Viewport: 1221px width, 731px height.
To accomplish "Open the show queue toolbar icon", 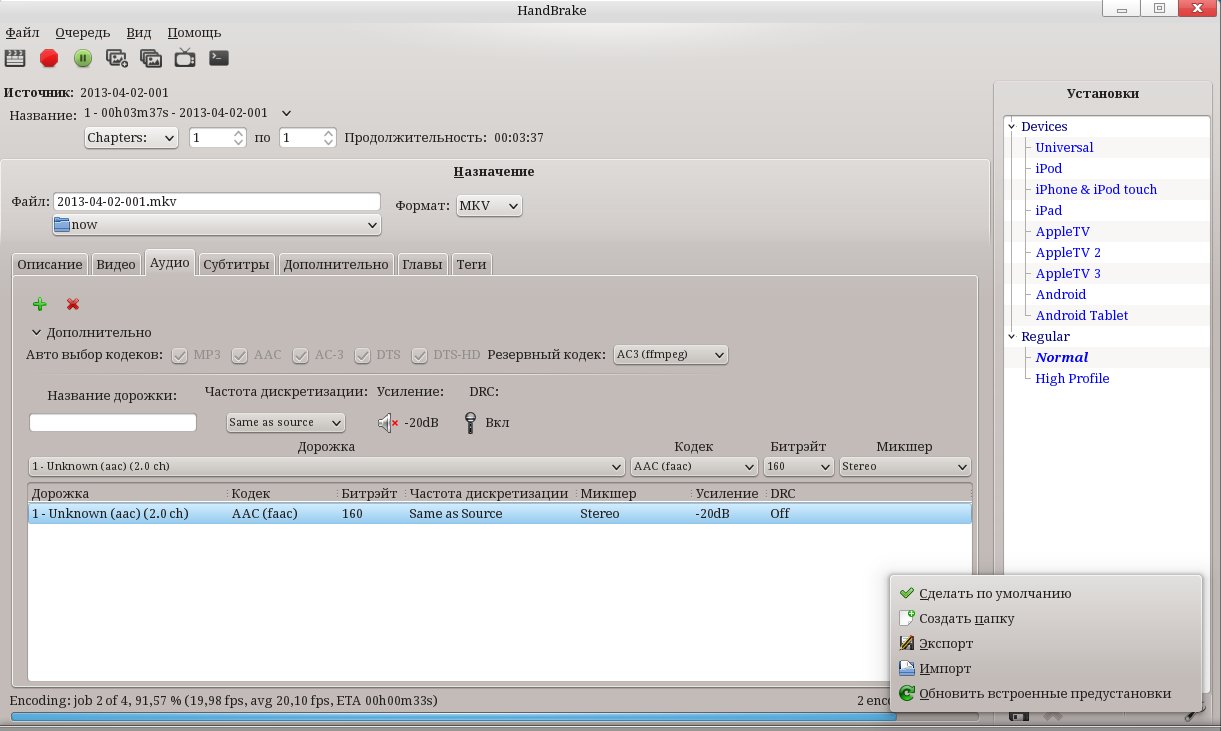I will pyautogui.click(x=151, y=58).
